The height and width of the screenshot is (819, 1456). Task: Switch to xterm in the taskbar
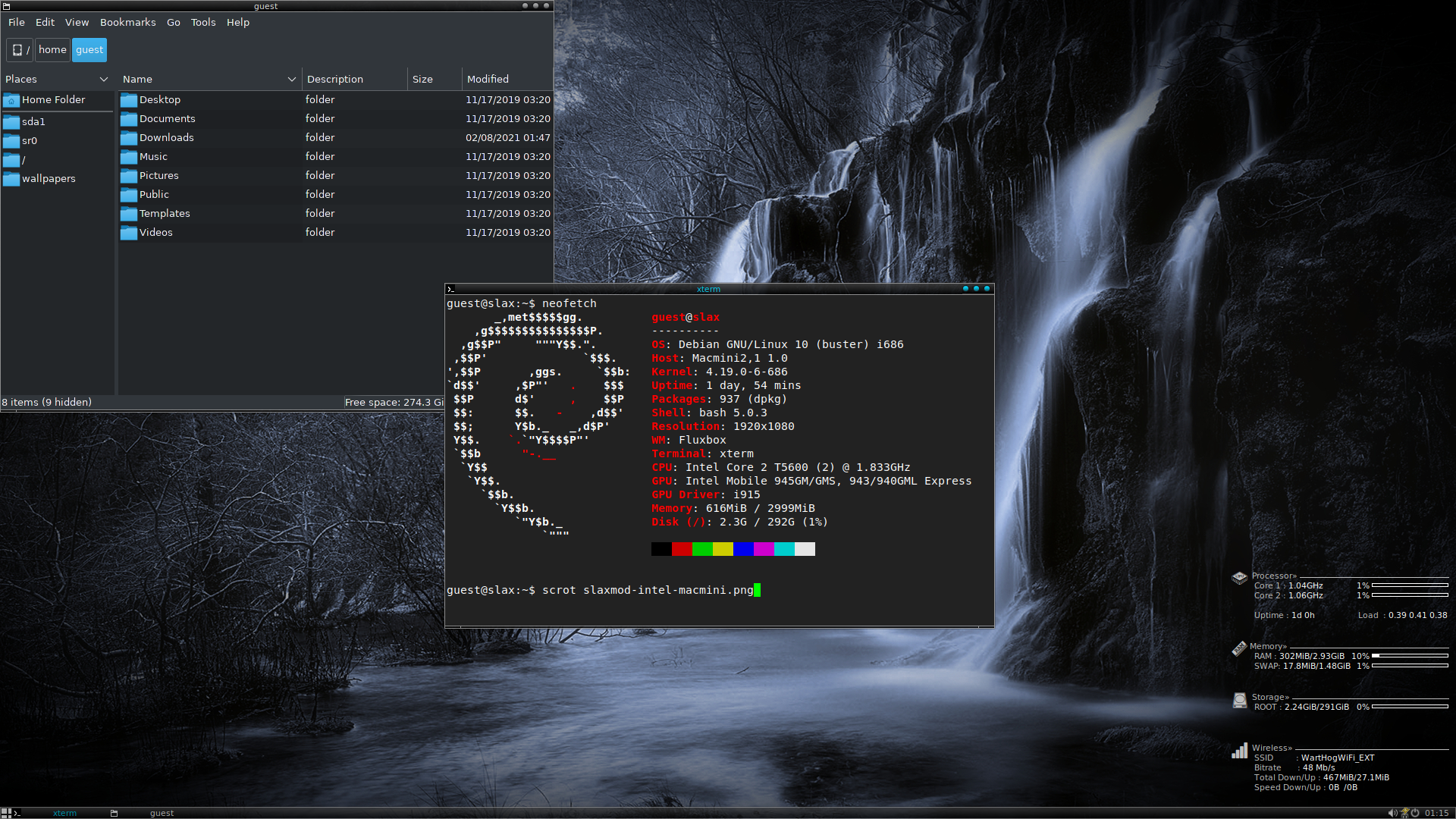tap(64, 813)
